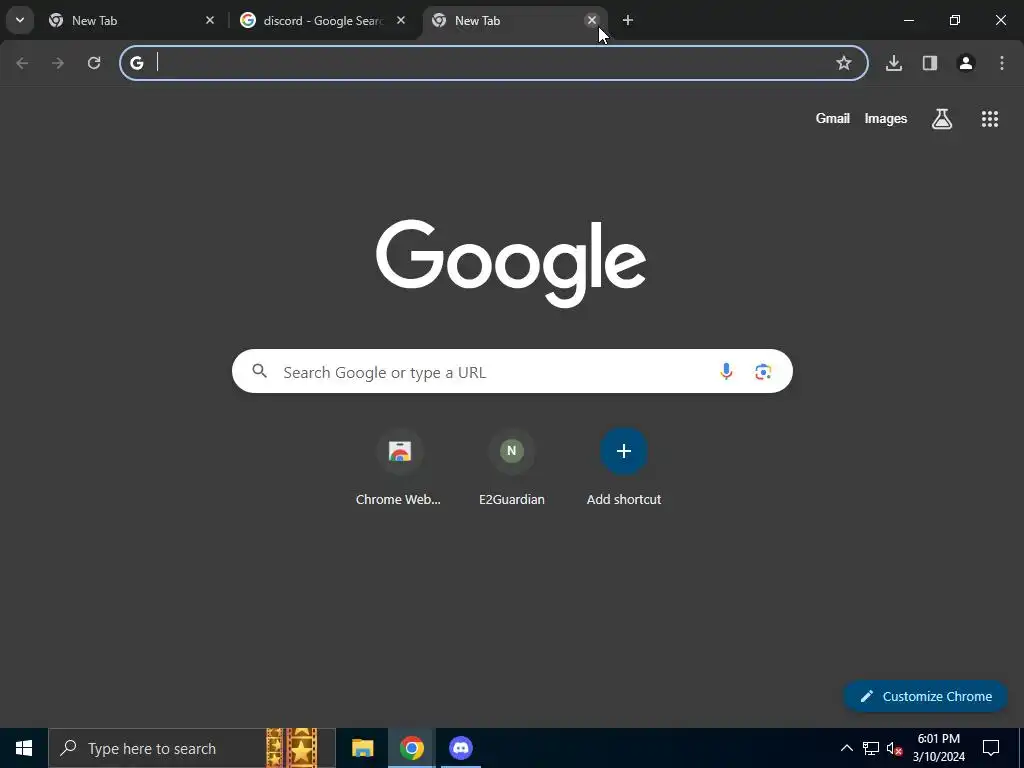Select the active third New Tab
Viewport: 1024px width, 768px height.
[x=516, y=20]
